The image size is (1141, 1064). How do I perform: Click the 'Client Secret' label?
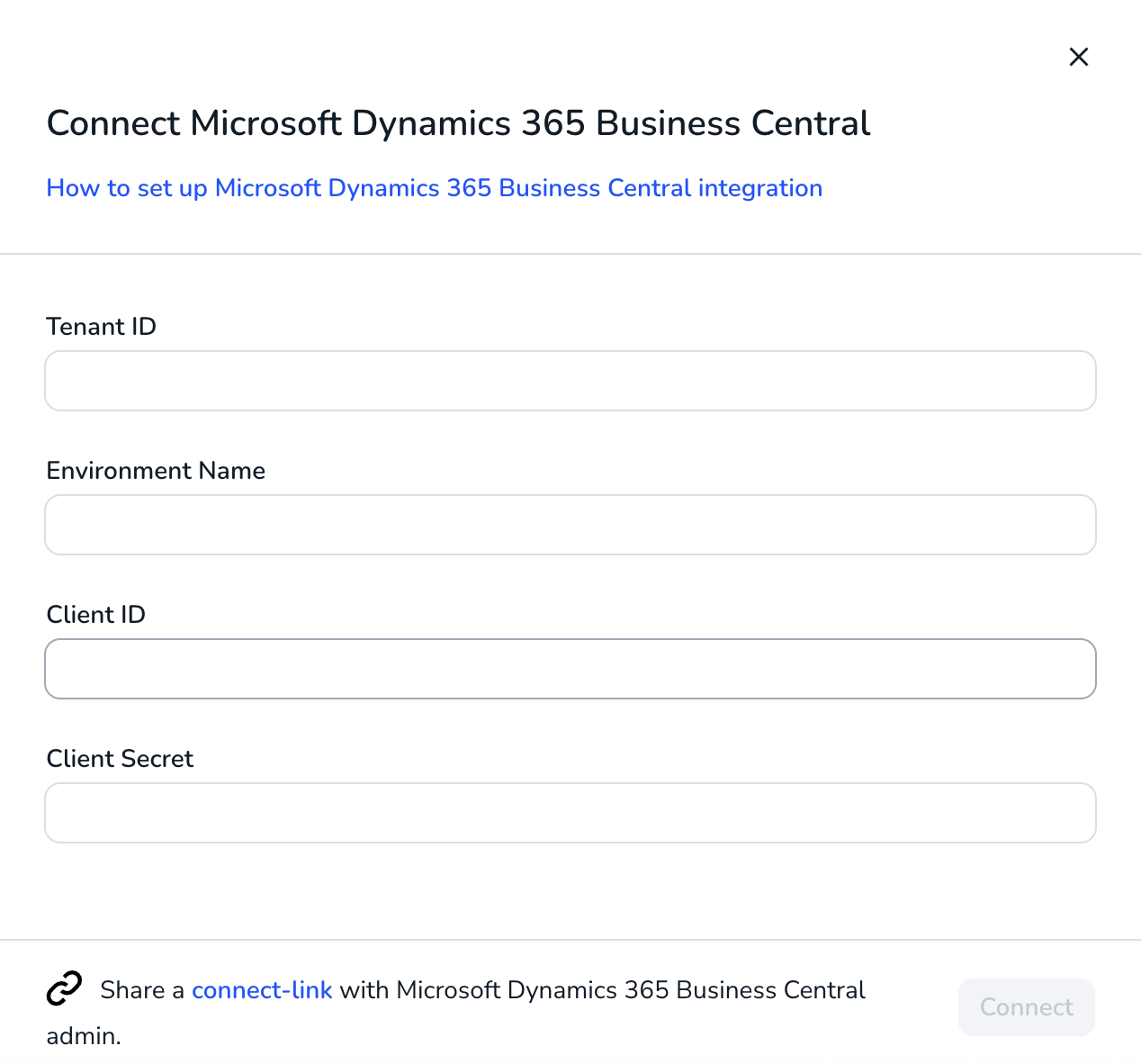(x=120, y=759)
